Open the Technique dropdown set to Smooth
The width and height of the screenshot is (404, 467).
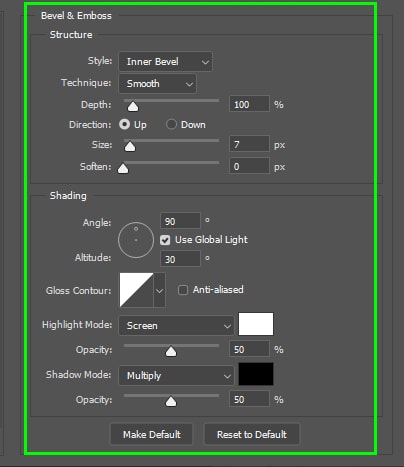(158, 84)
